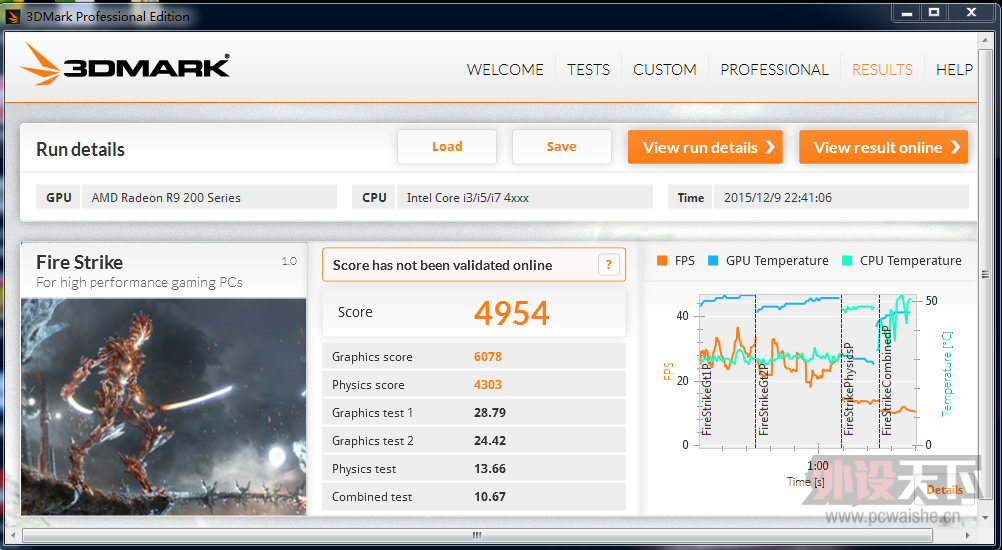
Task: Click the Graphics score value 6078
Action: 488,356
